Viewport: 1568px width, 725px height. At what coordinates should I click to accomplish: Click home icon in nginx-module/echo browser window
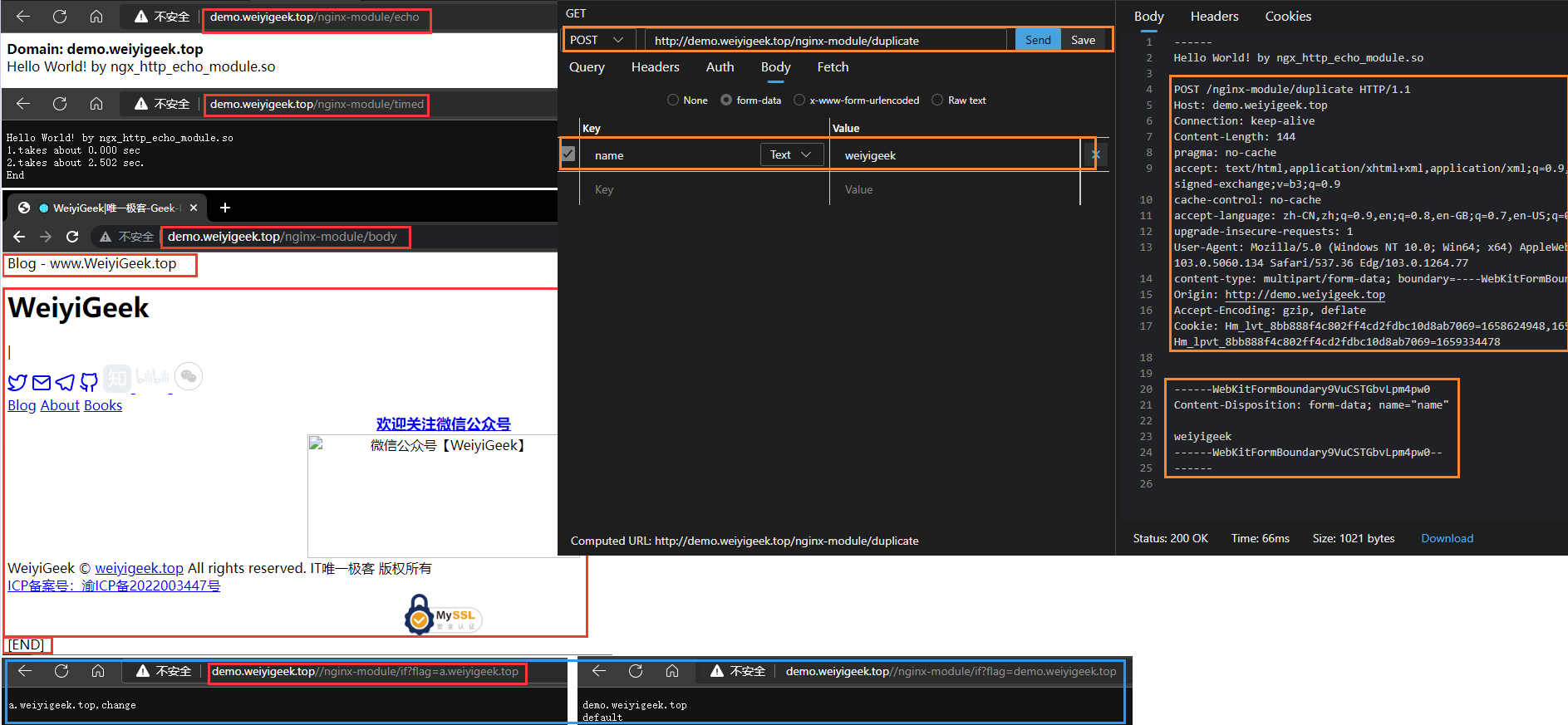96,16
